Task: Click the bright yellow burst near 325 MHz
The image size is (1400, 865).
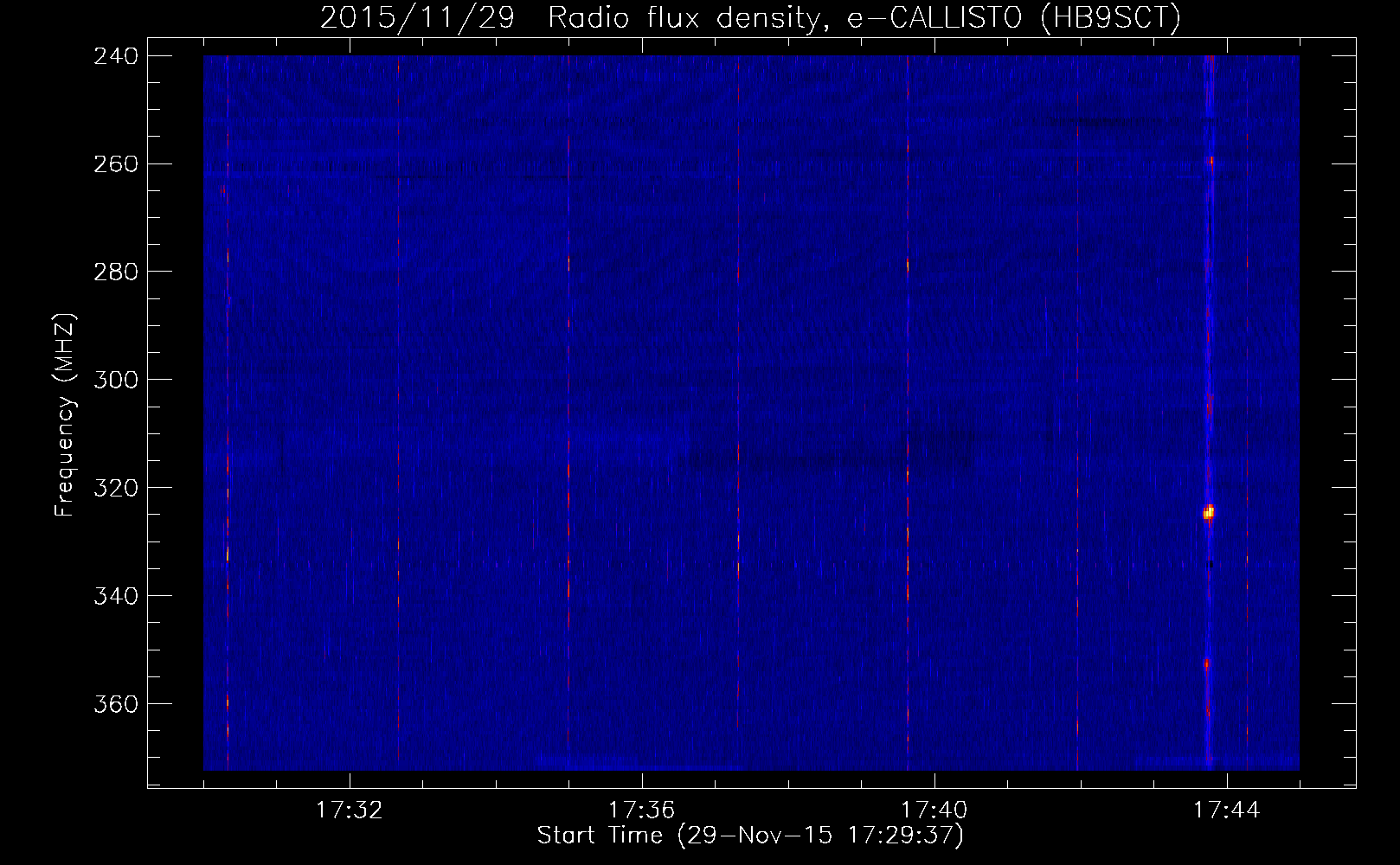Action: 1209,512
